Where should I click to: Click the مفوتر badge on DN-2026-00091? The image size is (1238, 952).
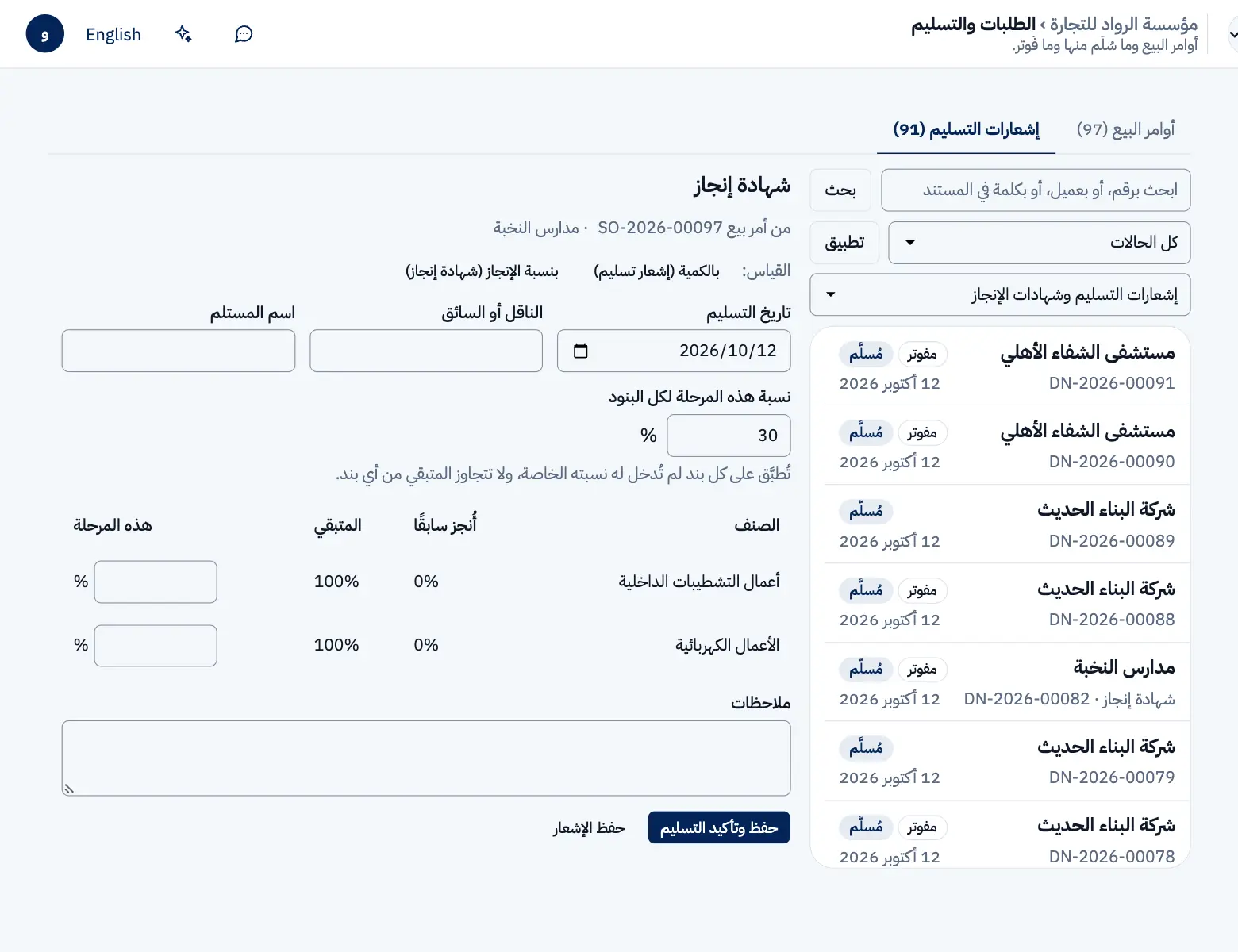tap(922, 354)
